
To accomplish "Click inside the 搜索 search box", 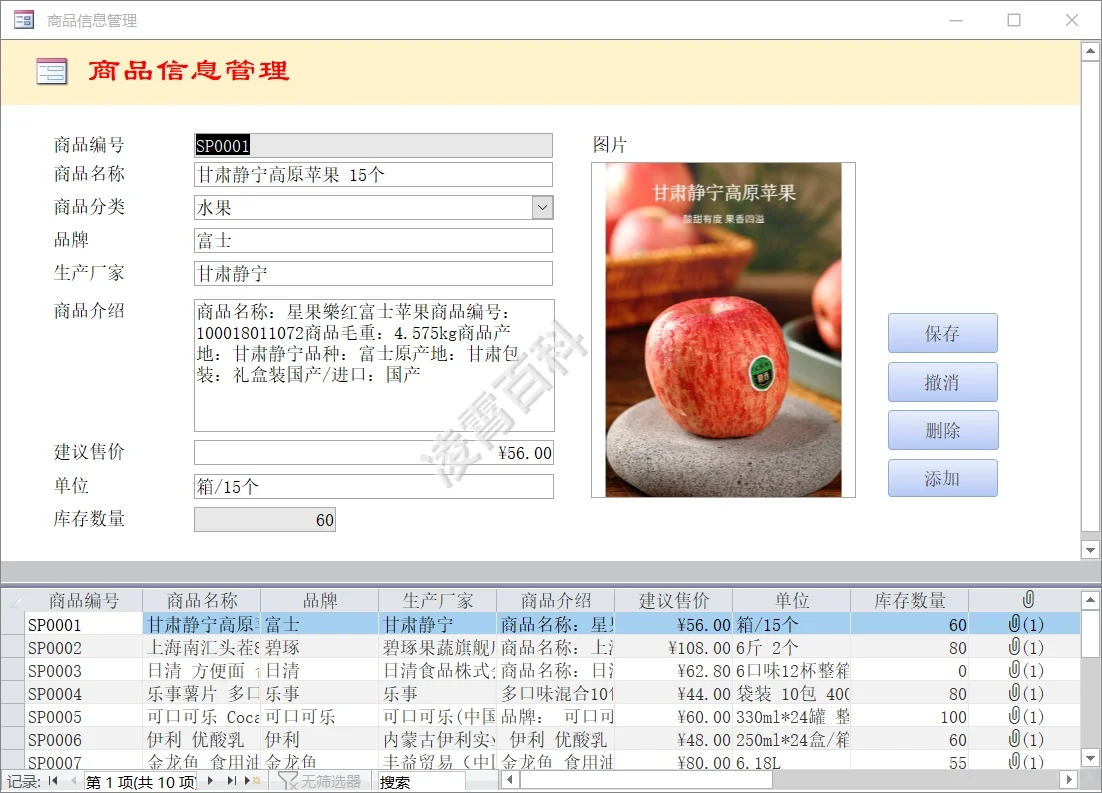I will (x=420, y=781).
